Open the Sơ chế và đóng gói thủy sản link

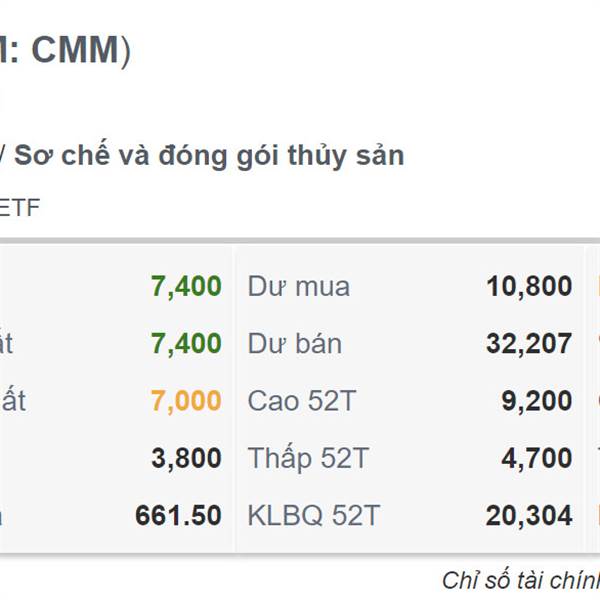click(209, 155)
